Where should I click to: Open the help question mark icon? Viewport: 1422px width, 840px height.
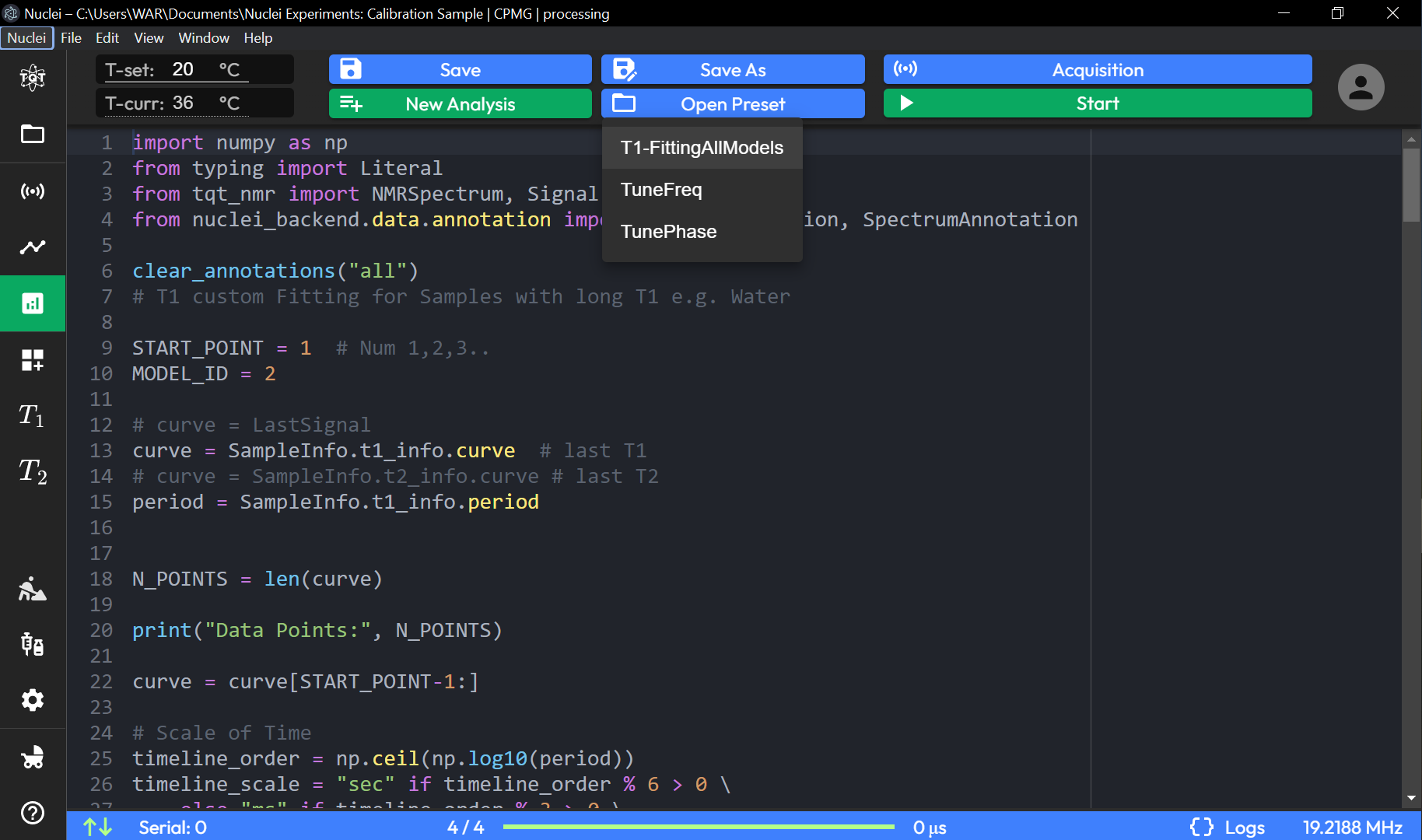pos(33,813)
